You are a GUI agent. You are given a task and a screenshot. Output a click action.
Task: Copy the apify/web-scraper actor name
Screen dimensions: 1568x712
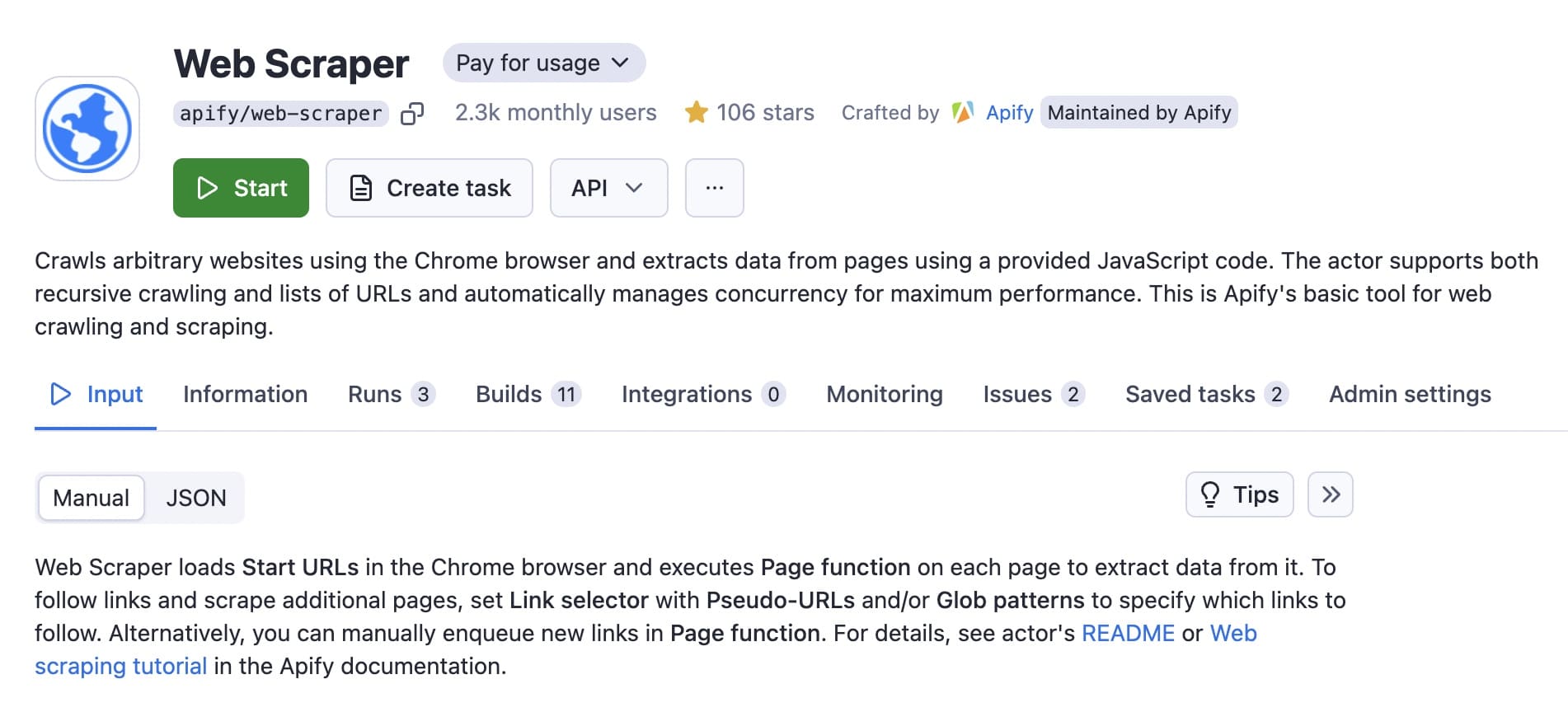point(412,114)
